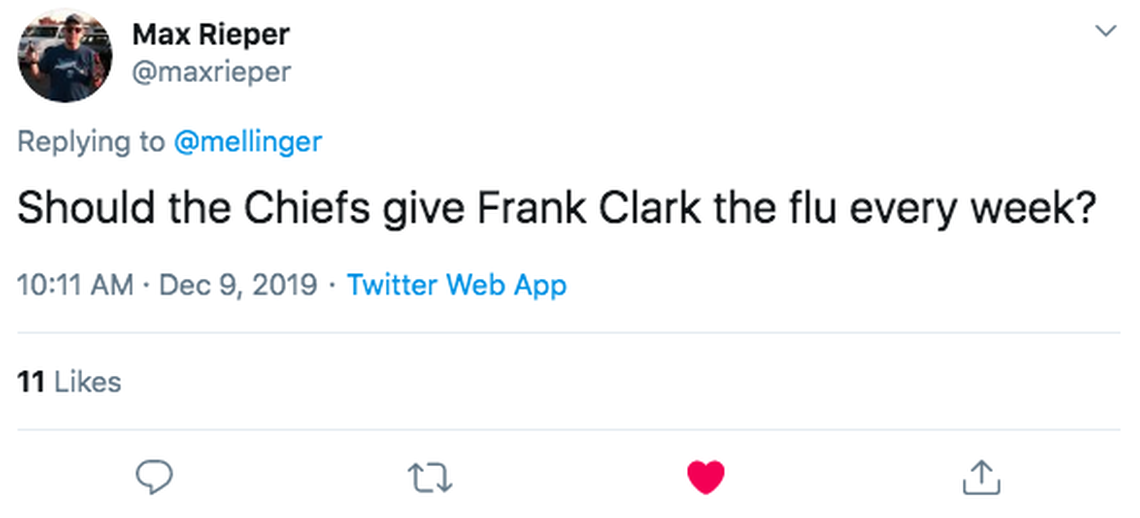1140x518 pixels.
Task: Unlike the tweet via the red heart
Action: pyautogui.click(x=706, y=477)
